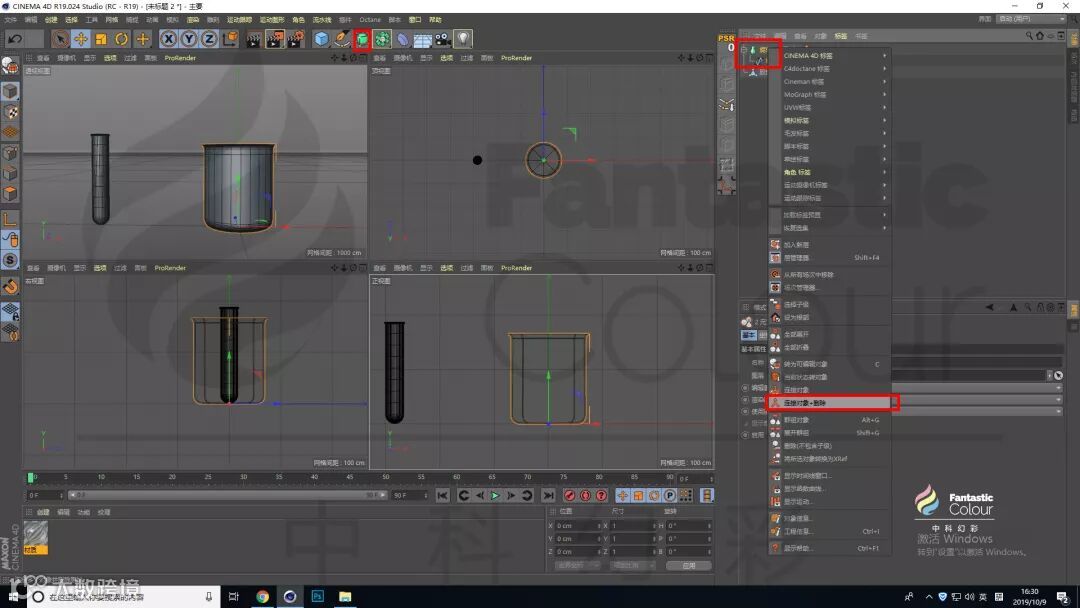This screenshot has height=608, width=1080.
Task: Click ProRender in perspective viewport menu
Action: click(x=180, y=59)
